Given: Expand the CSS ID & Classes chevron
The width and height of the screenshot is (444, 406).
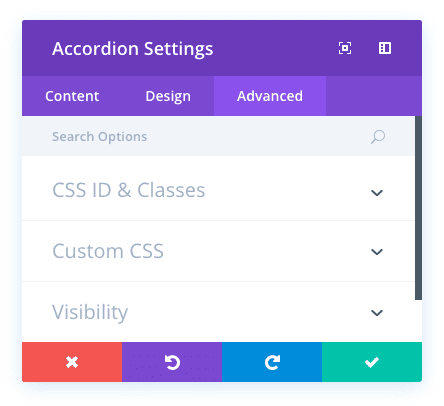Looking at the screenshot, I should point(377,193).
